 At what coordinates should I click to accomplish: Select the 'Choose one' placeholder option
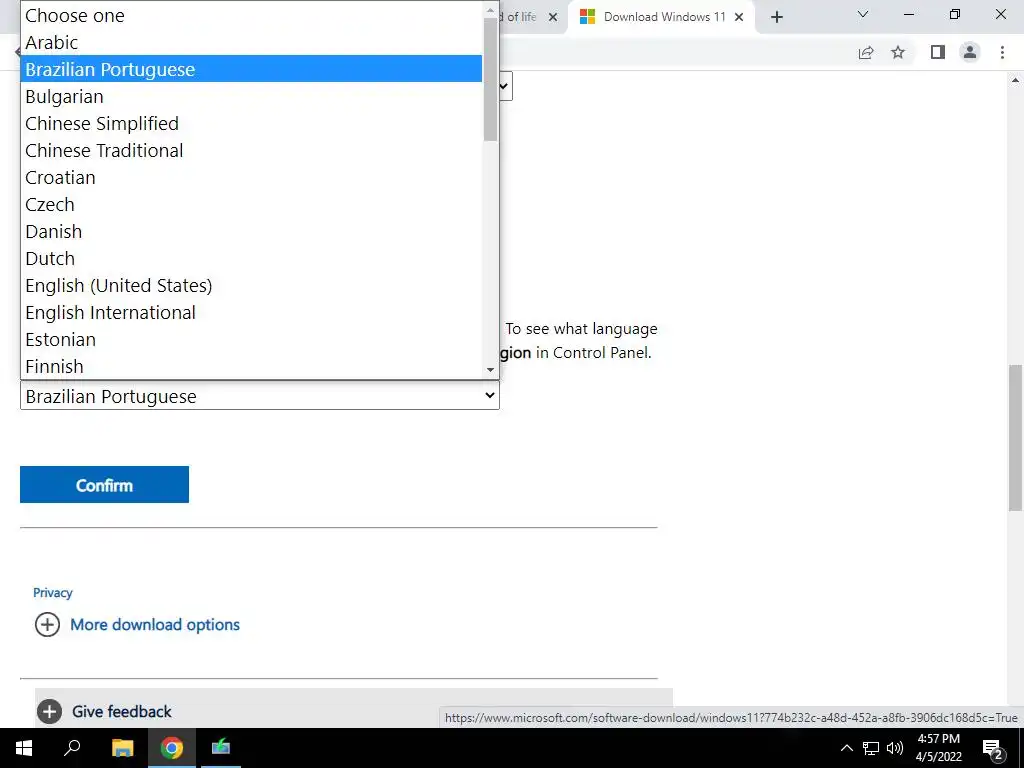pyautogui.click(x=251, y=16)
